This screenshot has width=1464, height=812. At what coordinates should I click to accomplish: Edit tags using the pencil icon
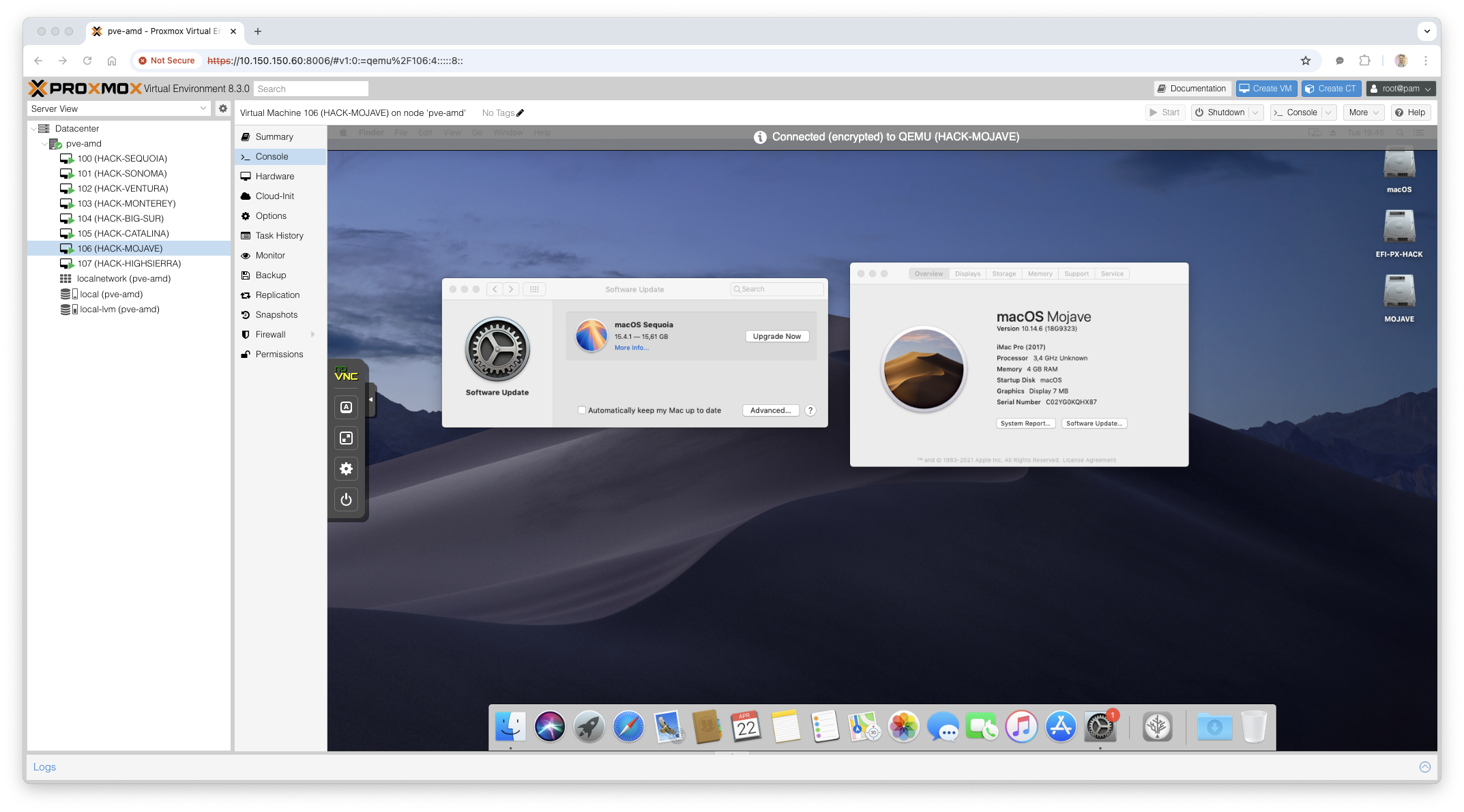[521, 113]
